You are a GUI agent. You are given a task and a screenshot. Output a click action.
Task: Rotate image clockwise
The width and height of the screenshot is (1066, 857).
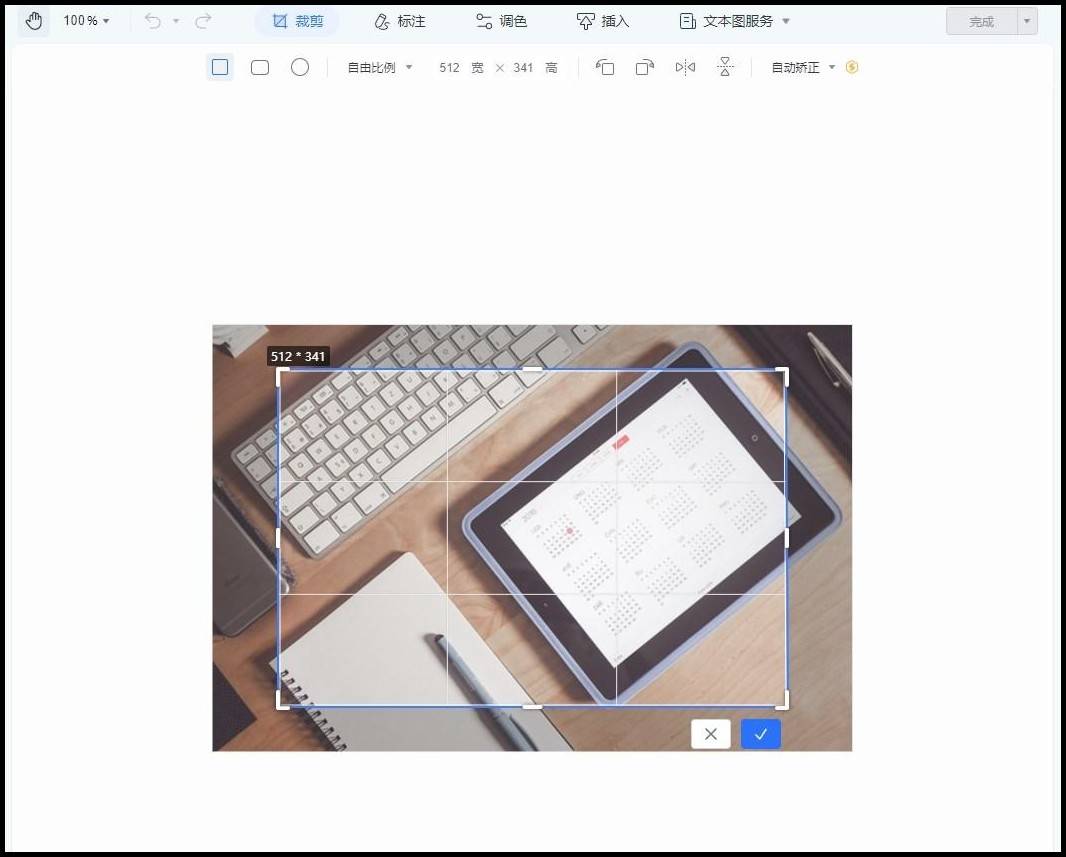[x=644, y=67]
